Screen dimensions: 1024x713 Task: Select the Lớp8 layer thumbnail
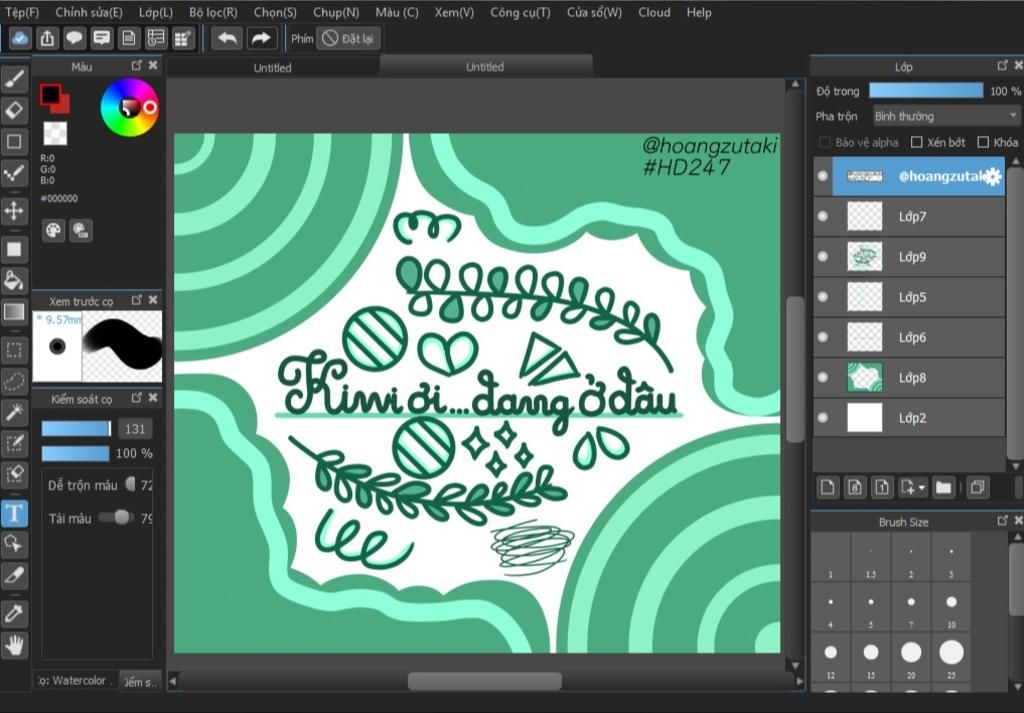click(864, 377)
